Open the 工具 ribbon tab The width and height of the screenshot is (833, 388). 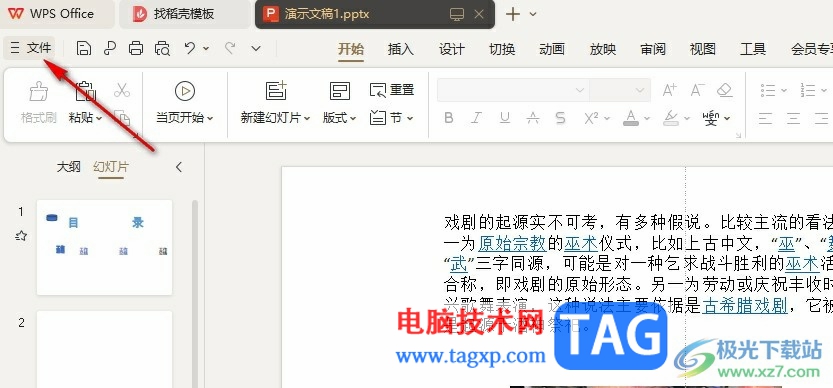(x=753, y=49)
